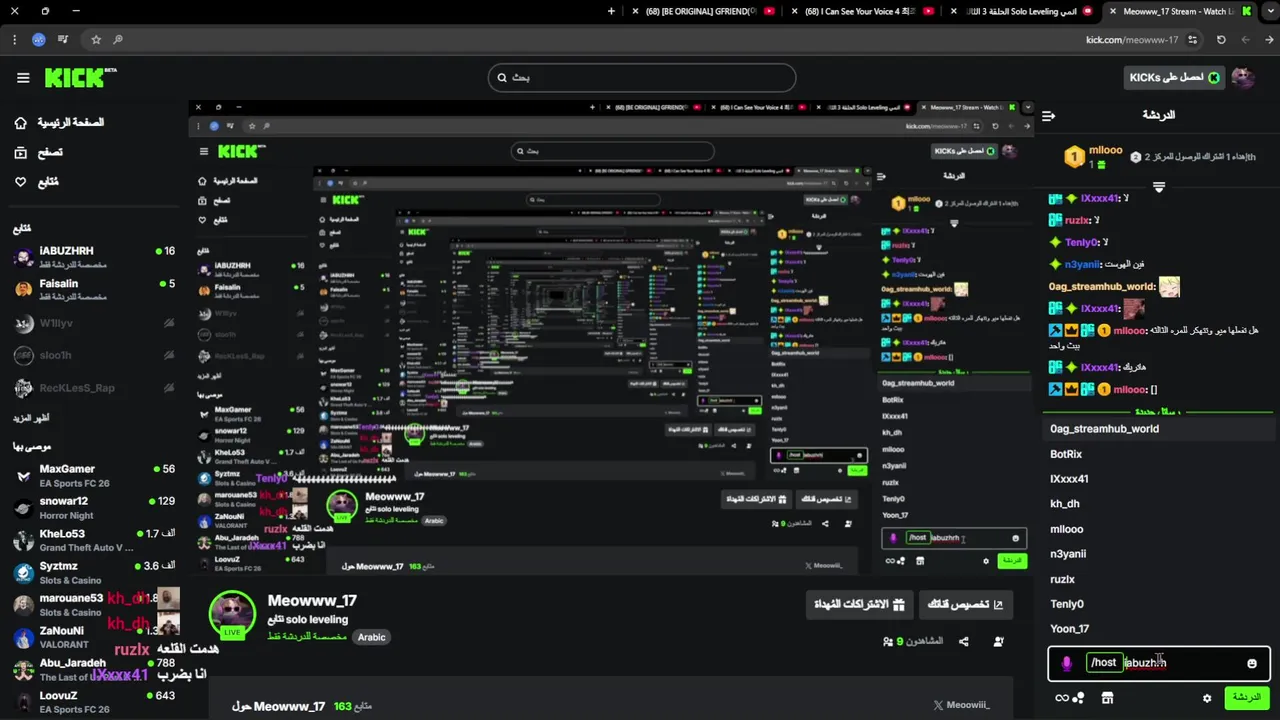Open KheLo53 Grand Theft Auto channel

click(x=94, y=540)
